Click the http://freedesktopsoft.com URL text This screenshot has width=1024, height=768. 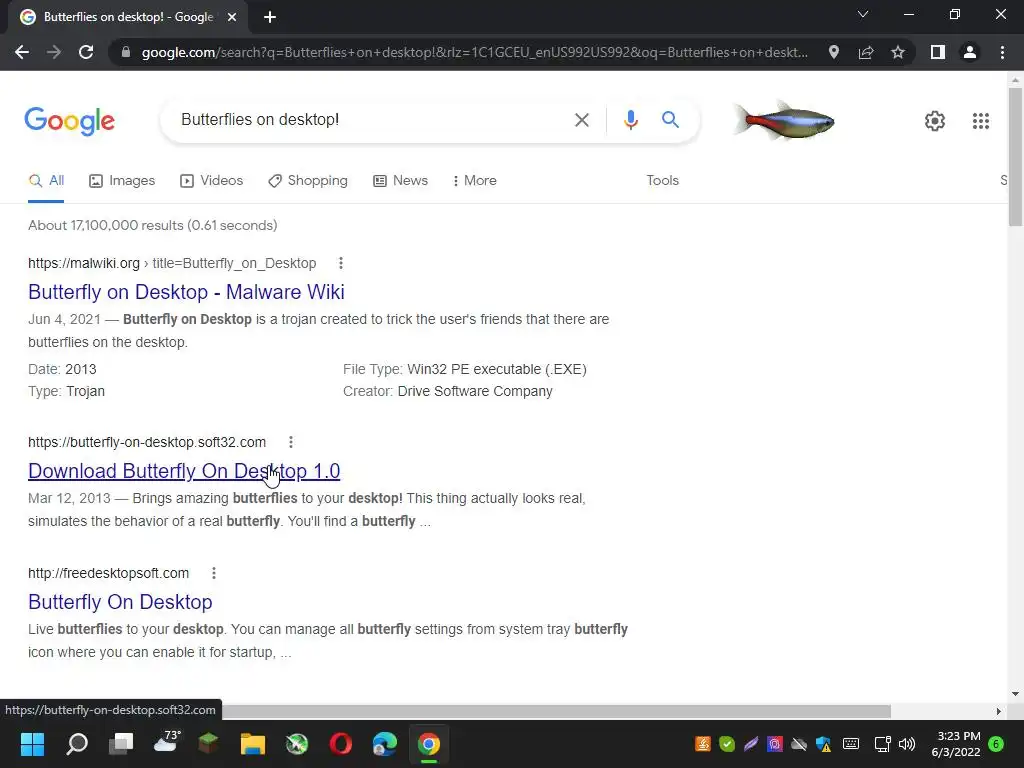pos(108,573)
